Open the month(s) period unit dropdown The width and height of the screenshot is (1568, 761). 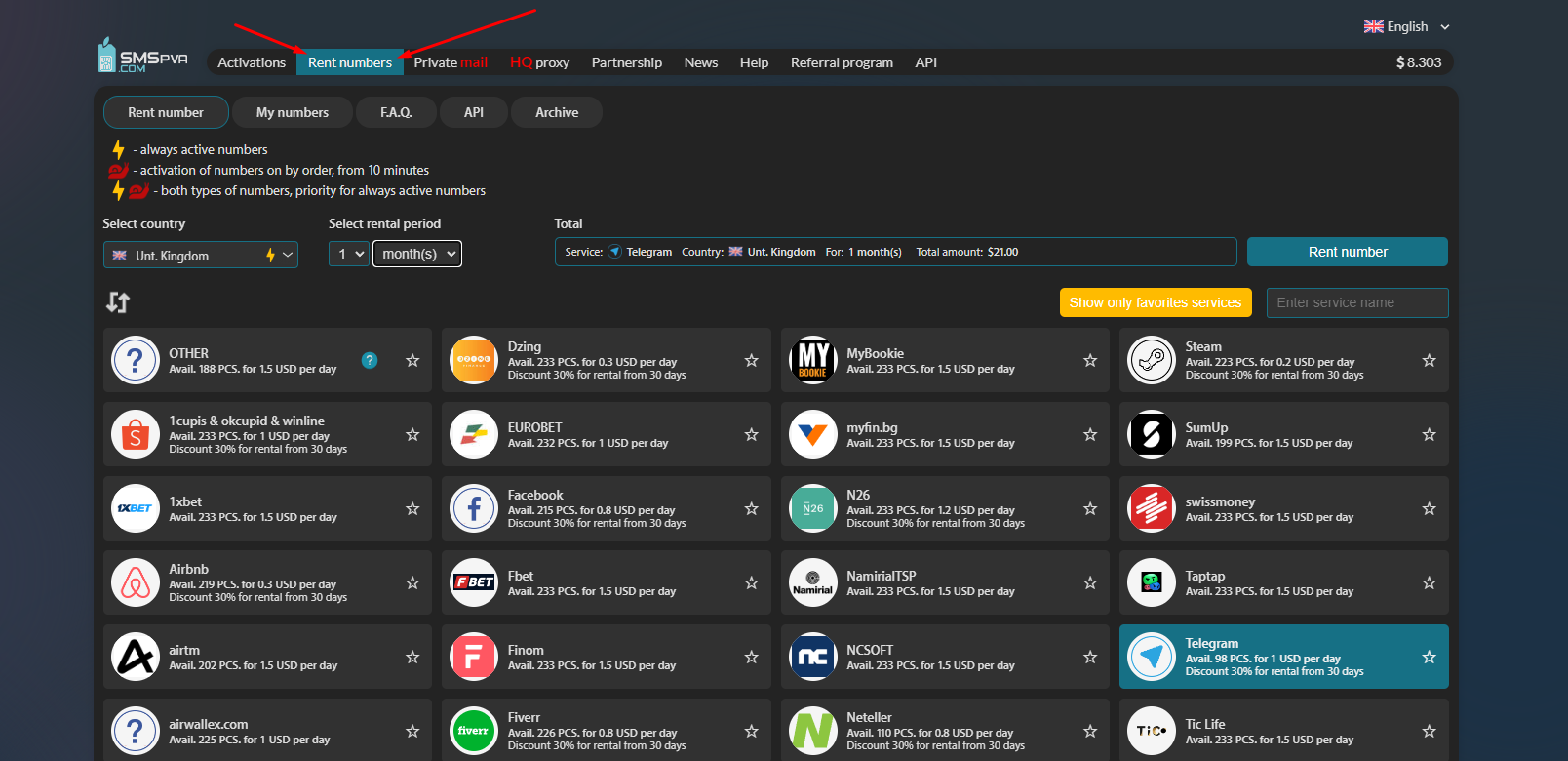[x=417, y=254]
